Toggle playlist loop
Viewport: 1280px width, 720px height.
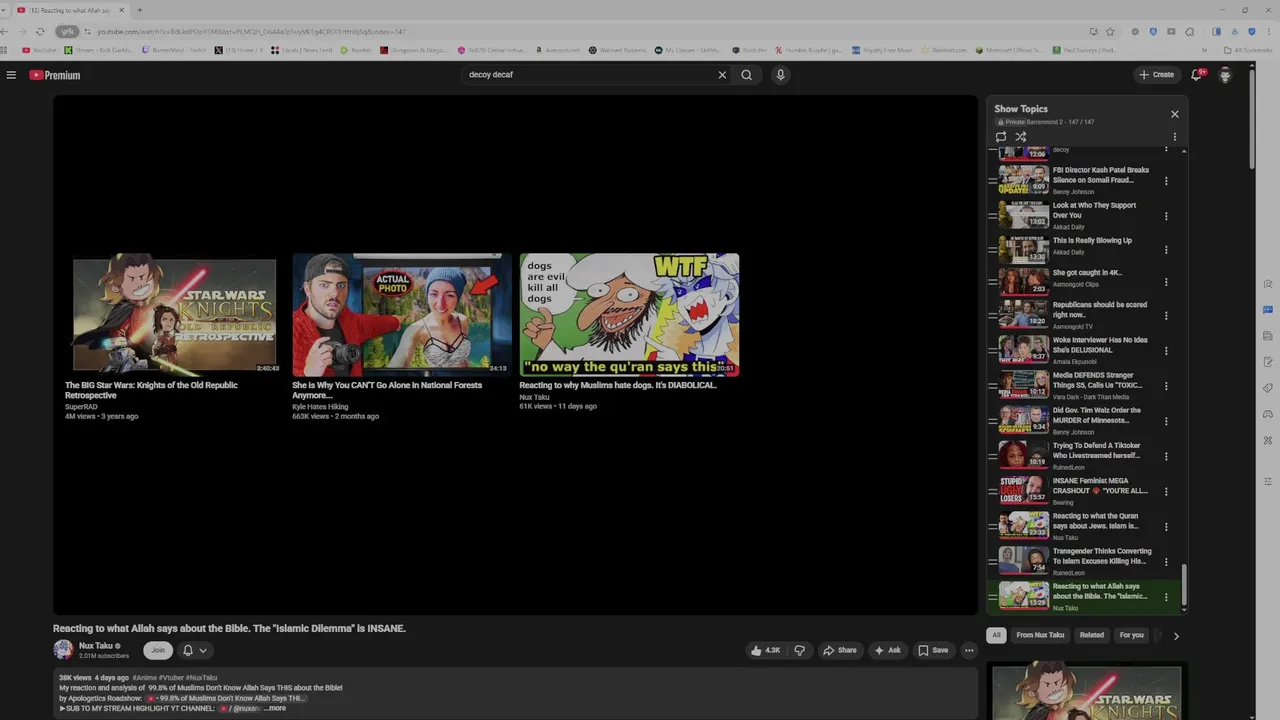(x=1001, y=137)
